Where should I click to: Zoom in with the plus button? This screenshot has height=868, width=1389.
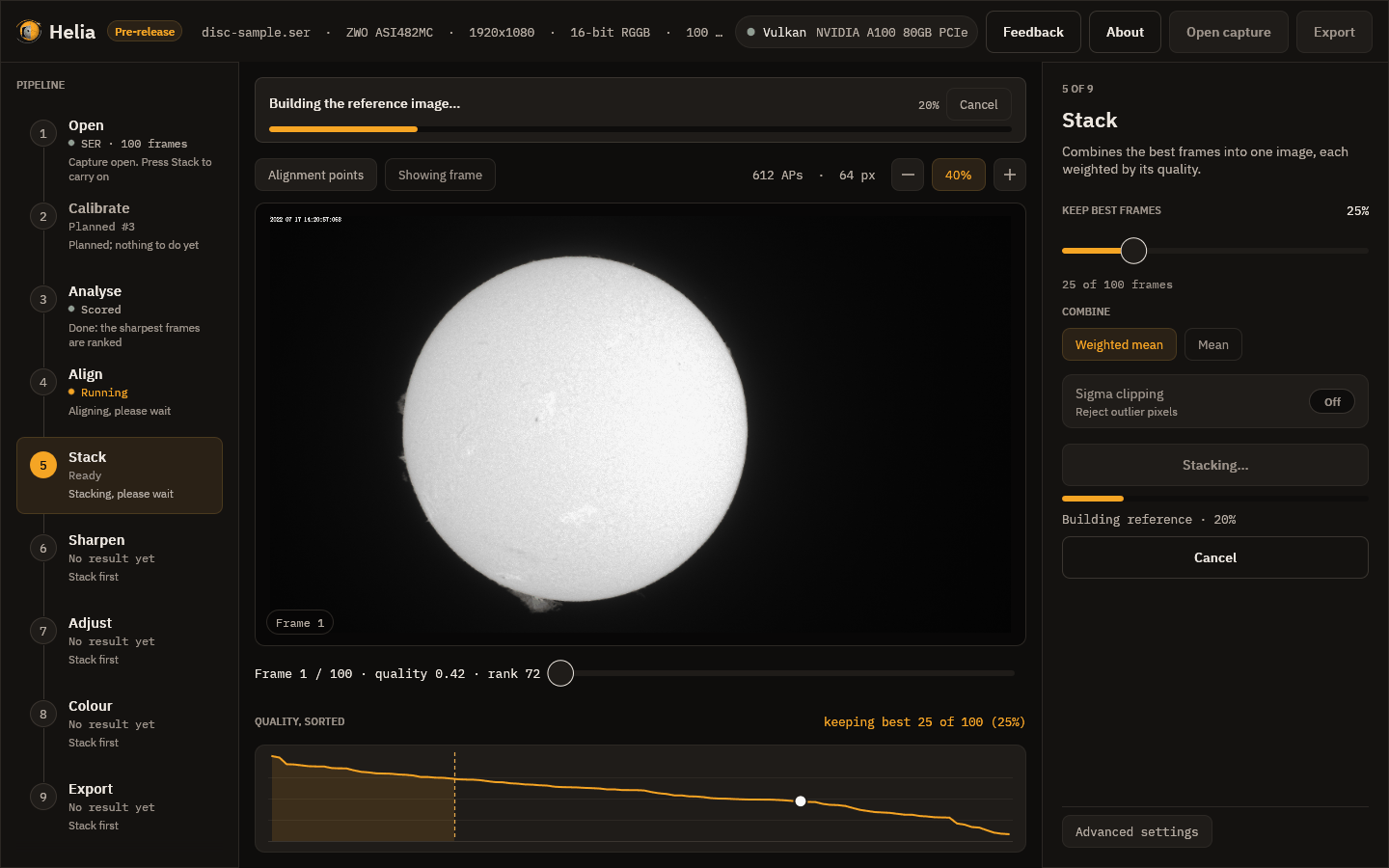[1010, 175]
